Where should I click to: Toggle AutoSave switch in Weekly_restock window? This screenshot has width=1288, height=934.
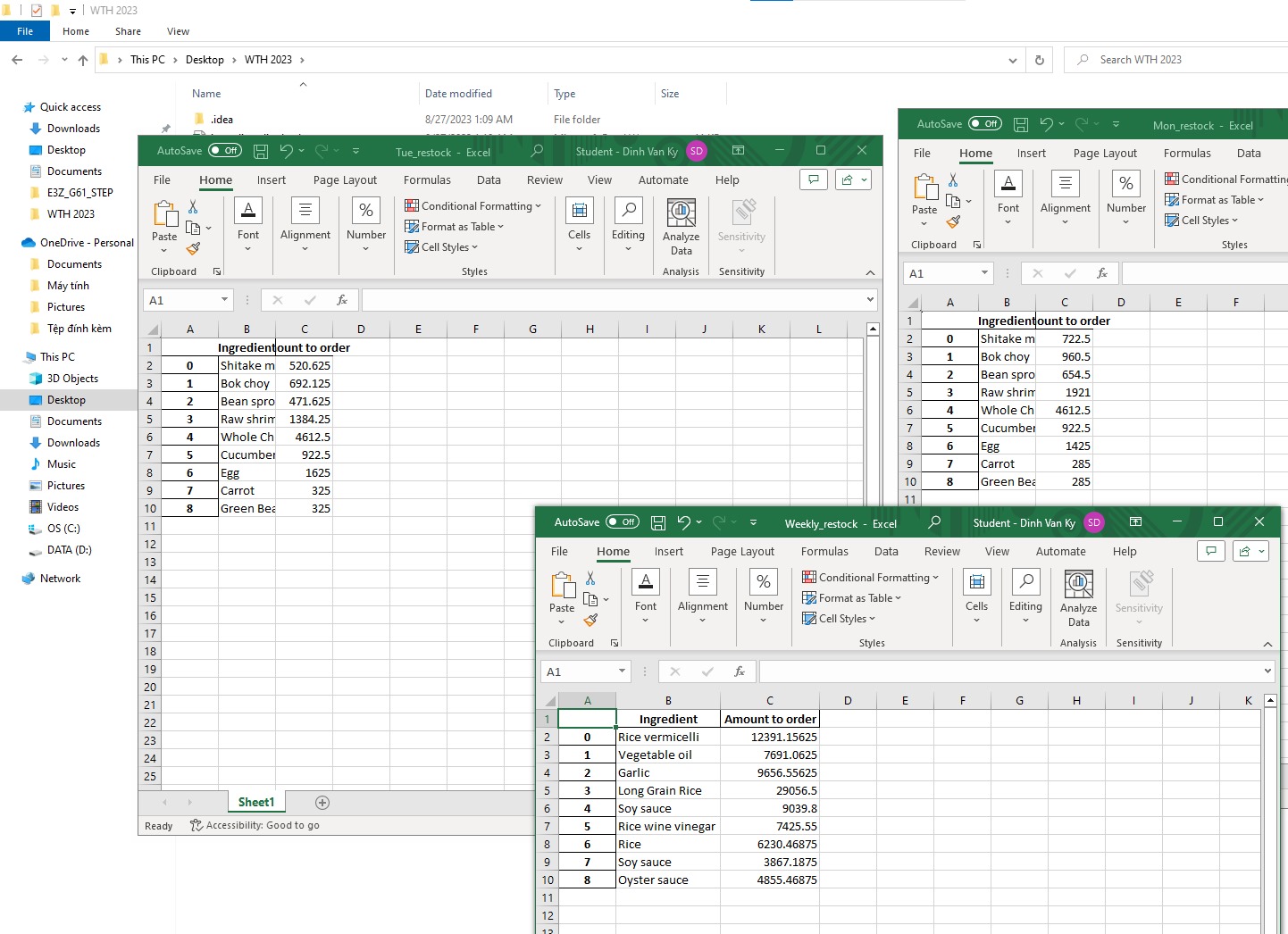[x=623, y=522]
